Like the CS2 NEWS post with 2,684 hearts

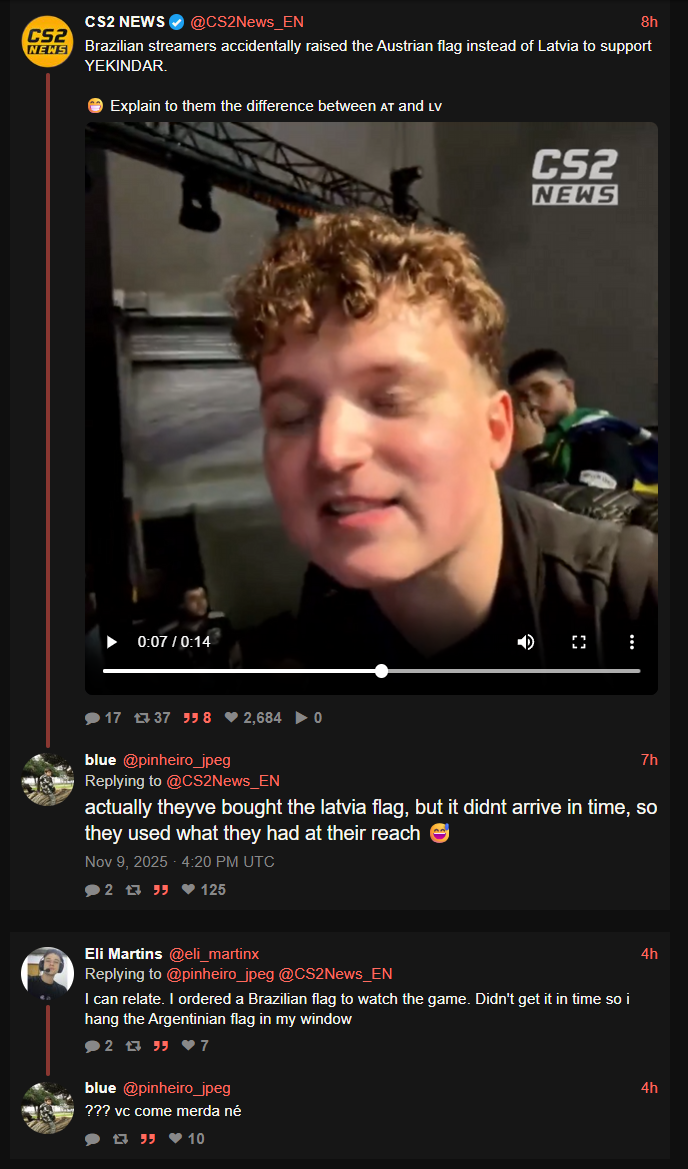pyautogui.click(x=231, y=718)
